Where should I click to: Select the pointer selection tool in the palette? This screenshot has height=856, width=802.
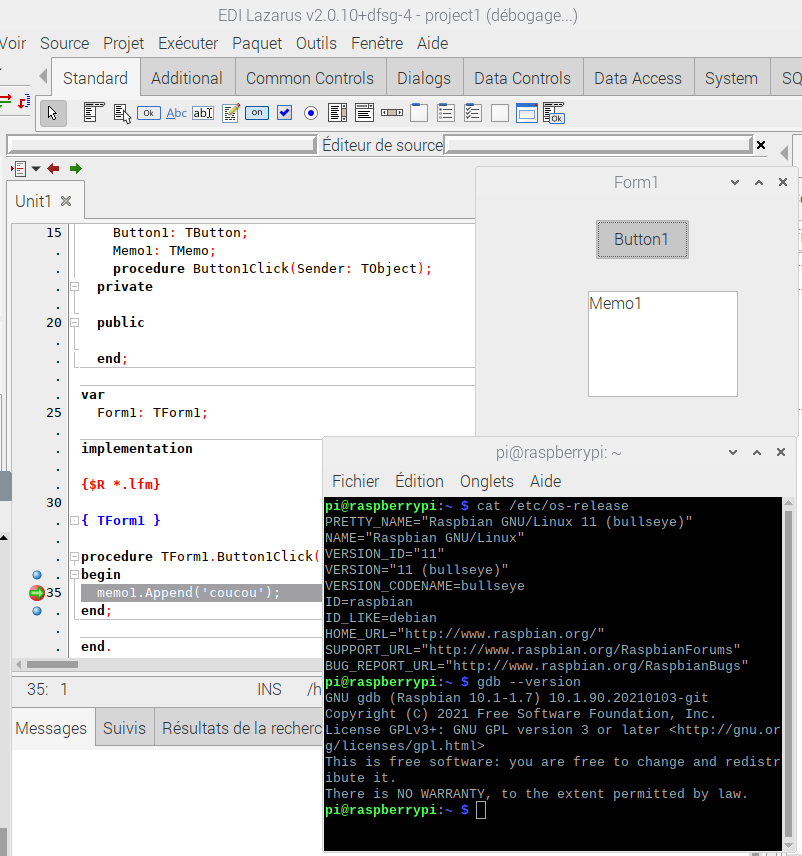52,113
